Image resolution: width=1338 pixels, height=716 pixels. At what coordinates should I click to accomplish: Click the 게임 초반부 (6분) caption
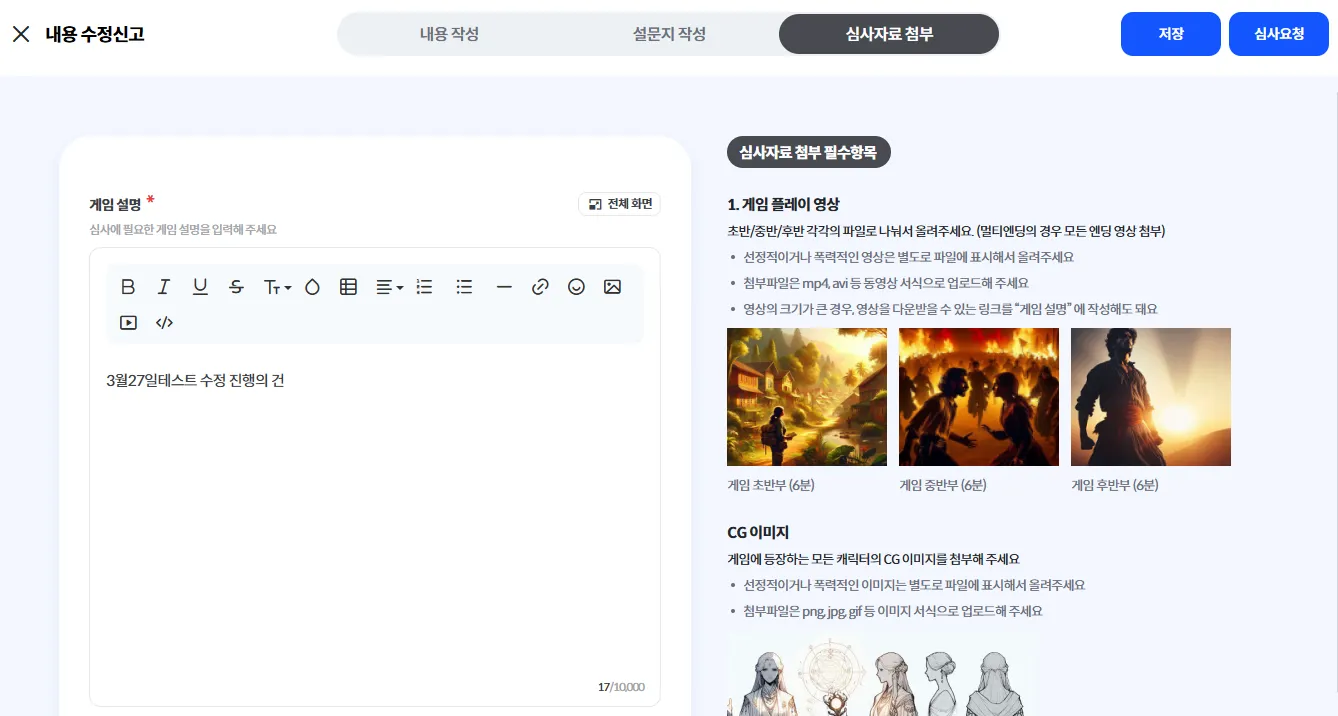pyautogui.click(x=771, y=485)
